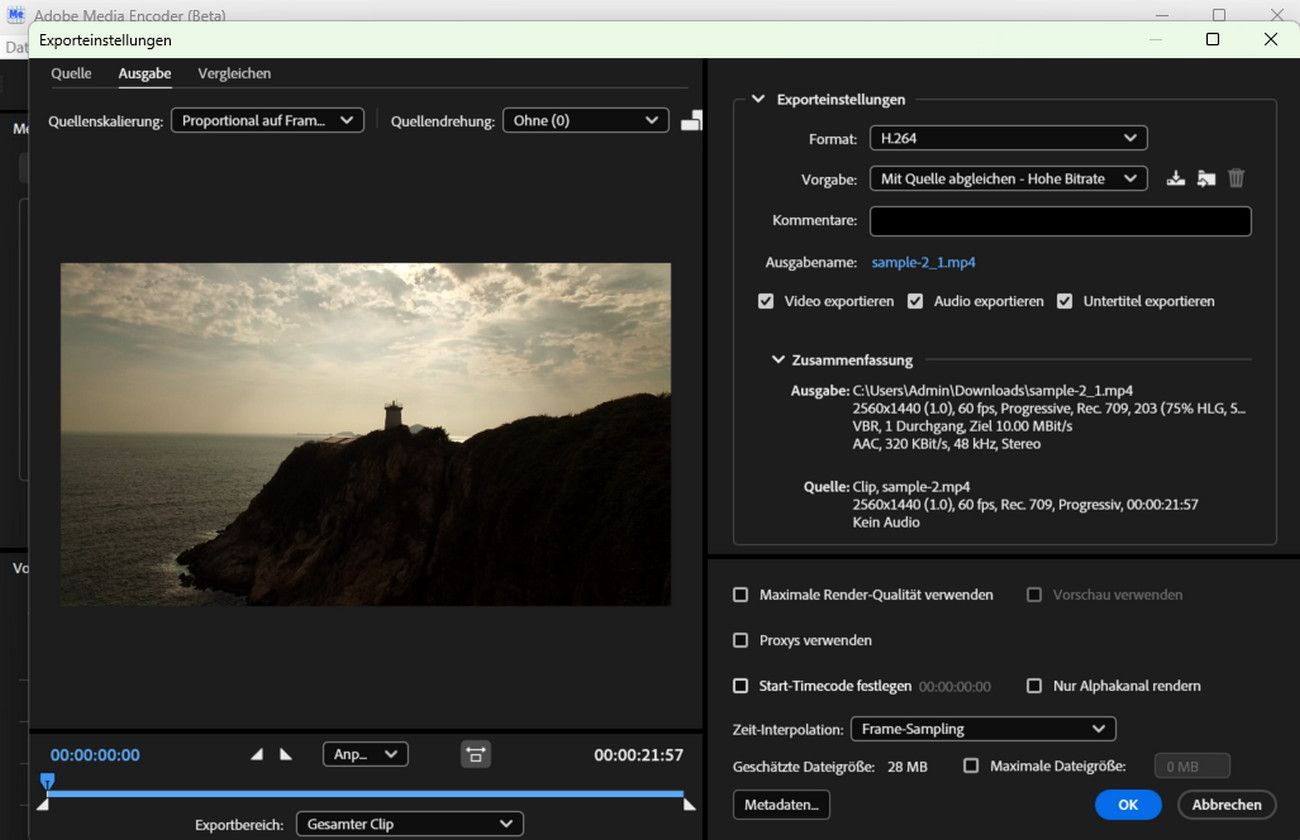The width and height of the screenshot is (1300, 840).
Task: Click the set in point triangle icon
Action: pos(257,755)
